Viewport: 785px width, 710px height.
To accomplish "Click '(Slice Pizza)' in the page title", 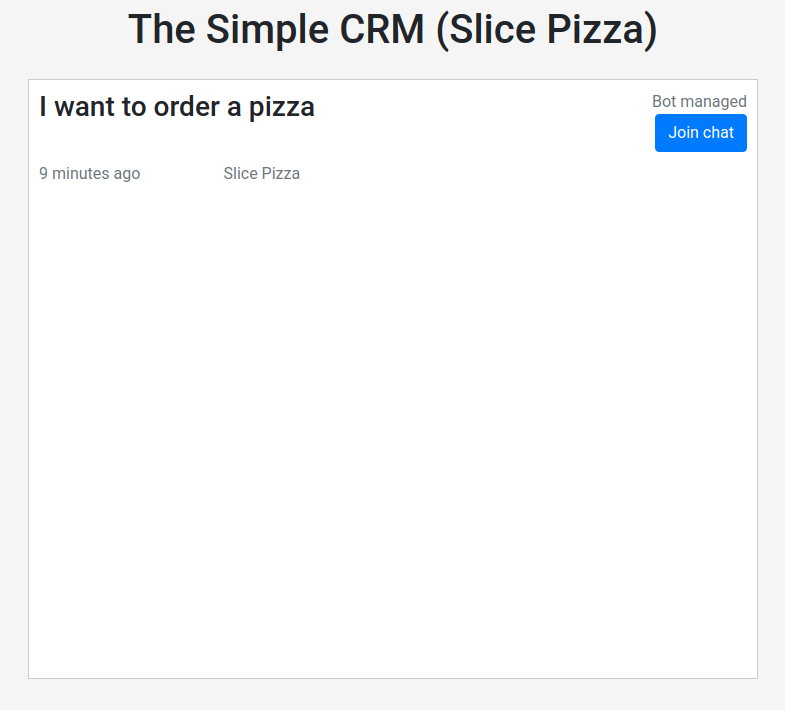I will pyautogui.click(x=547, y=30).
